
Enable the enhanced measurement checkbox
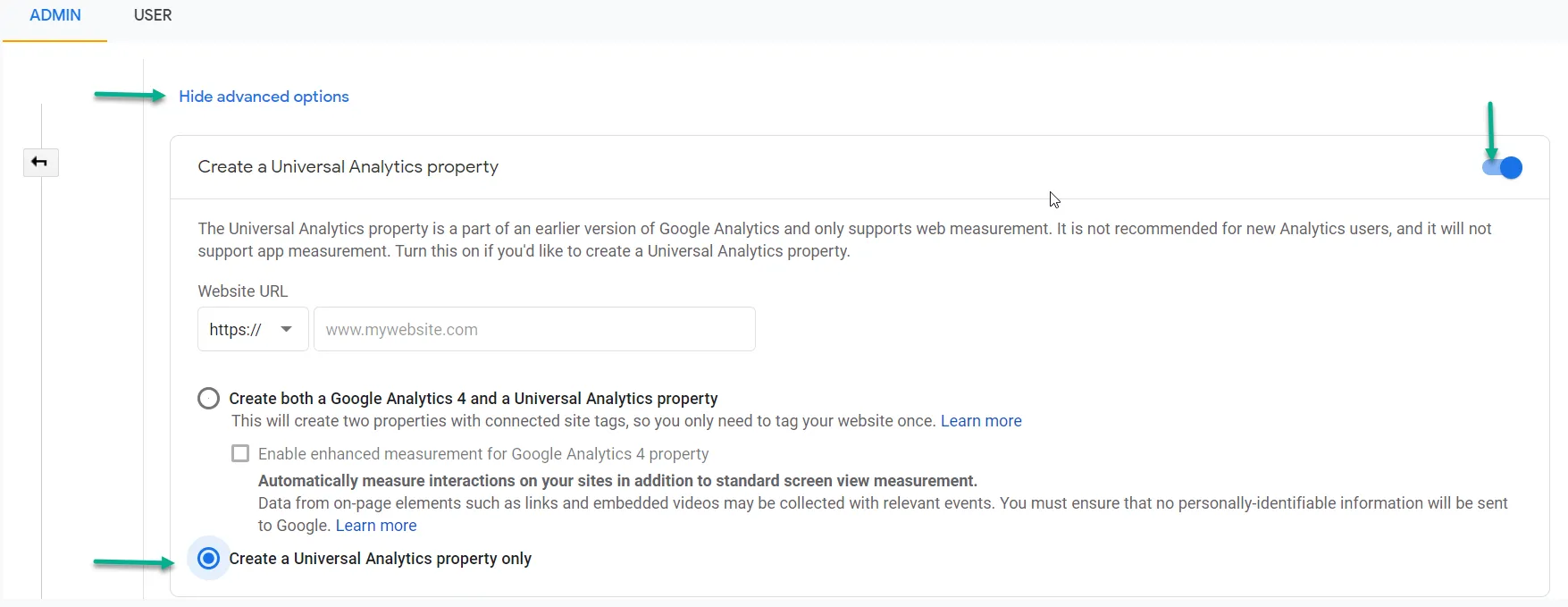click(x=240, y=454)
